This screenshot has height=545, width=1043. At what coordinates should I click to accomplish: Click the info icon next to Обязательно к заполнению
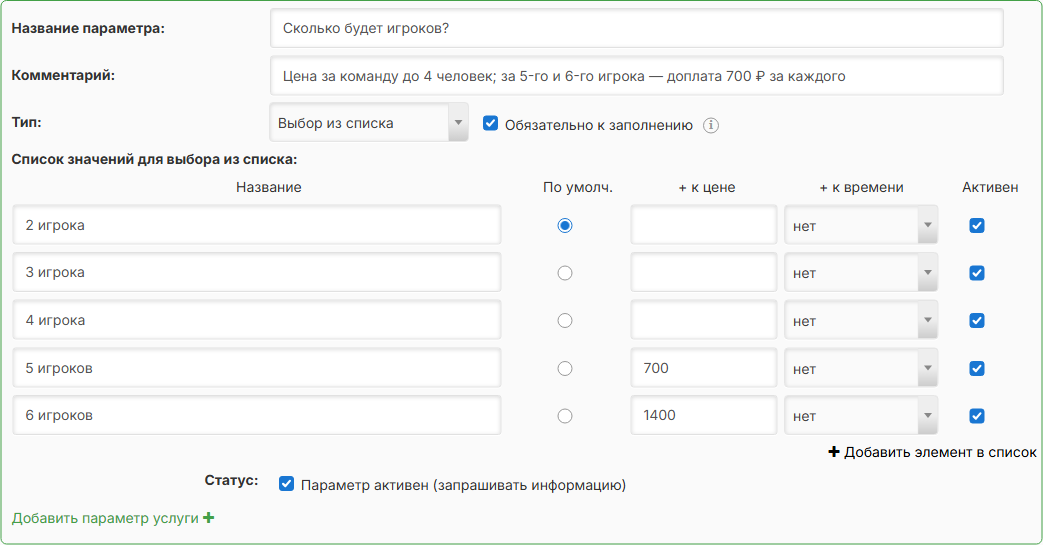click(711, 125)
